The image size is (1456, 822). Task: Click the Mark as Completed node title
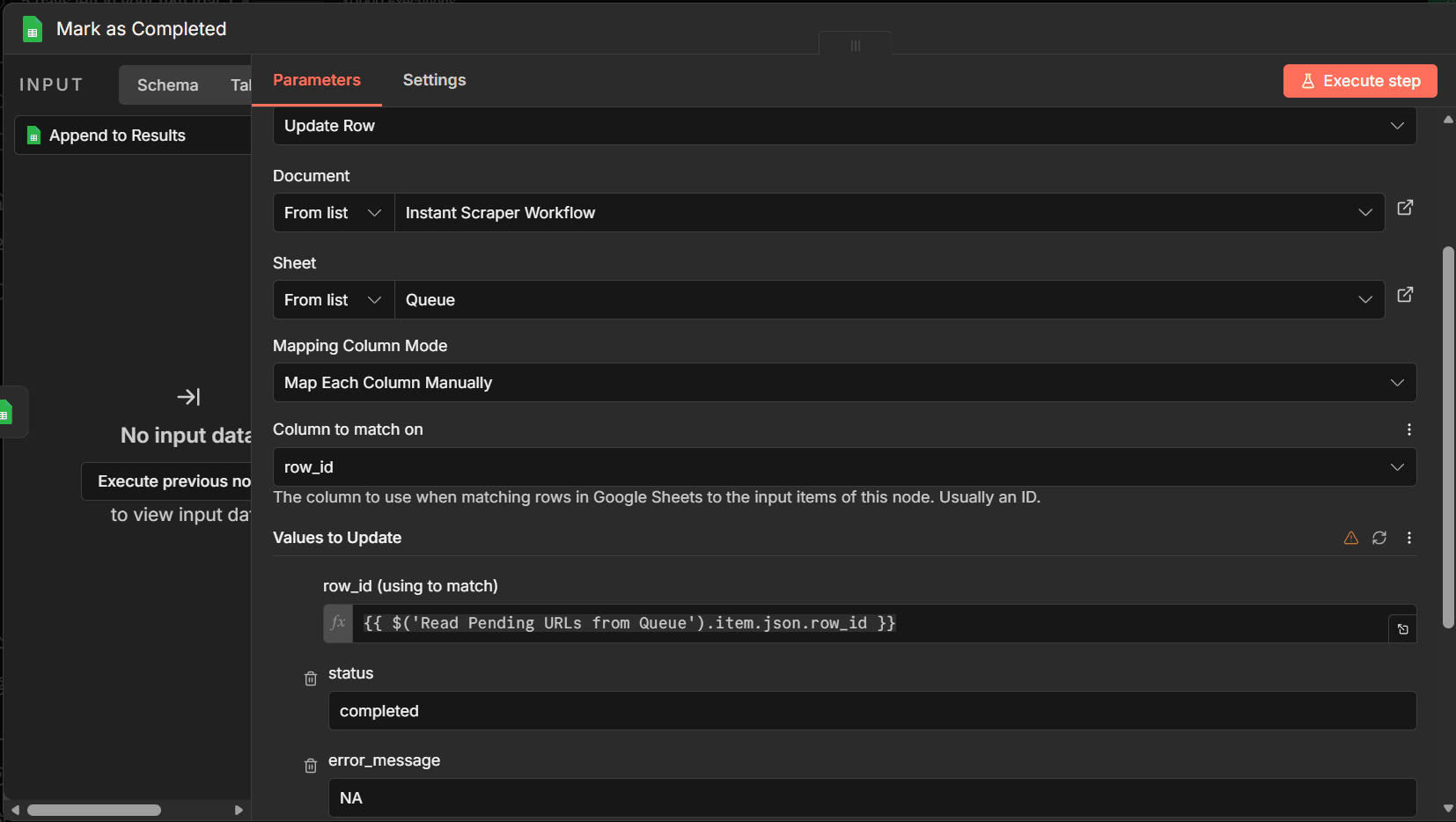142,29
